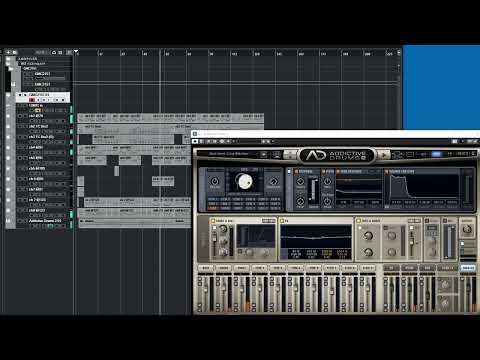Toggle the lower filter cut power knob

point(327,201)
